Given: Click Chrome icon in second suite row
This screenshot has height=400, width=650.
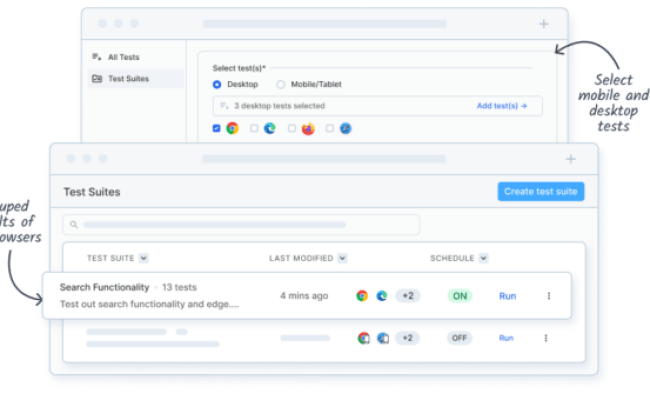Looking at the screenshot, I should coord(364,338).
